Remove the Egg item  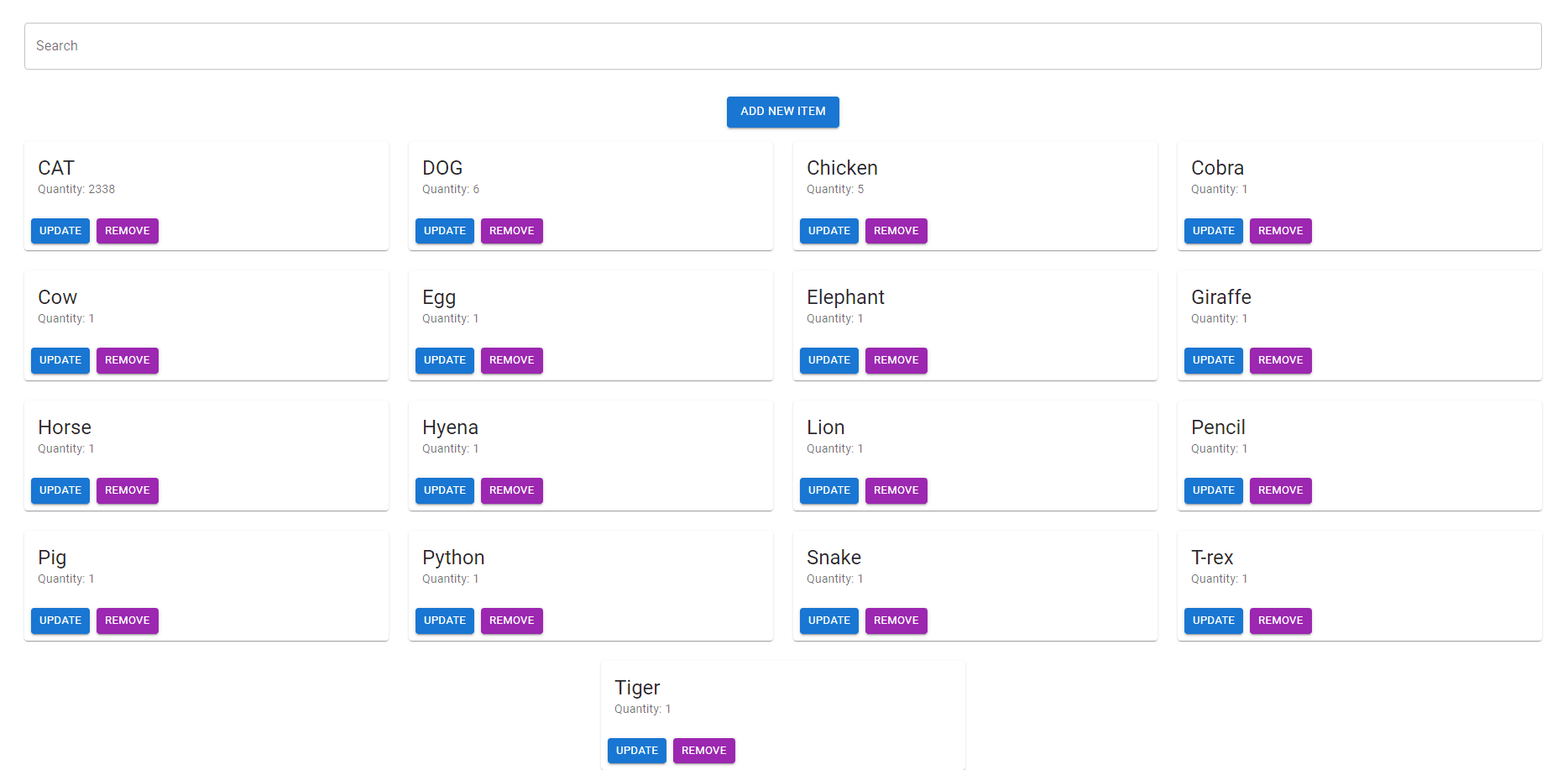tap(511, 360)
